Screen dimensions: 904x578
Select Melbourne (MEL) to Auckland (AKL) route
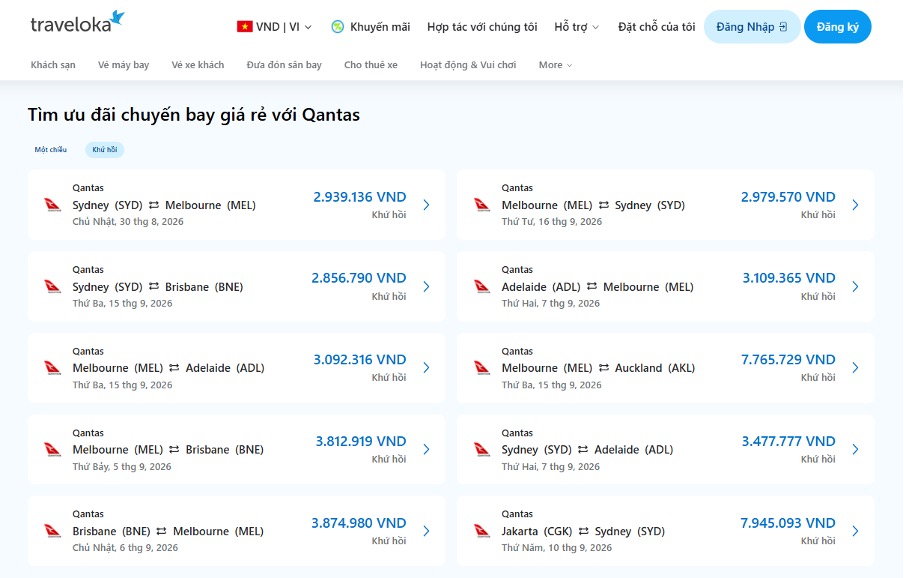point(598,368)
